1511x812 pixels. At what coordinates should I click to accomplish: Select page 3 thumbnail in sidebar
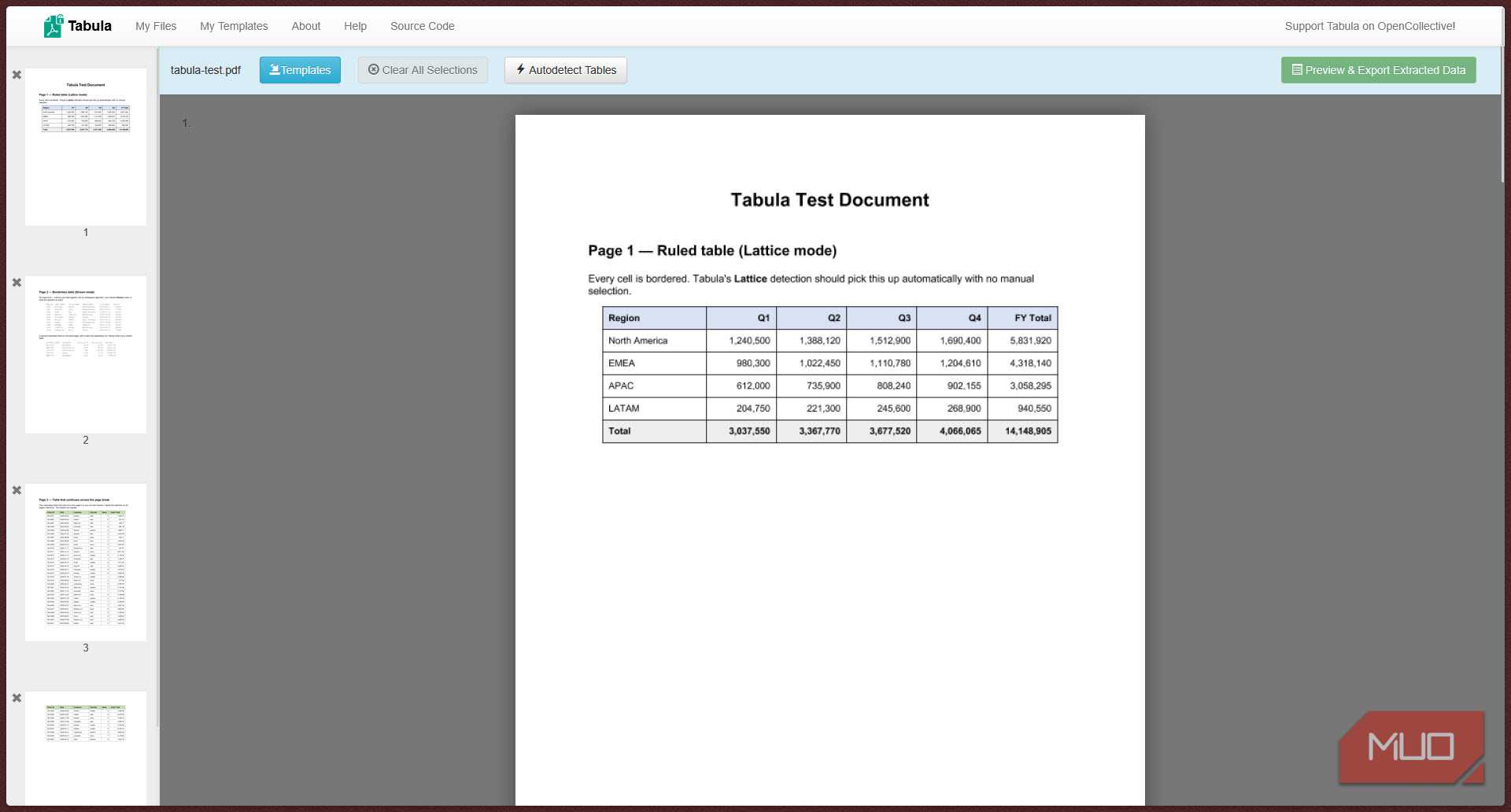[86, 563]
